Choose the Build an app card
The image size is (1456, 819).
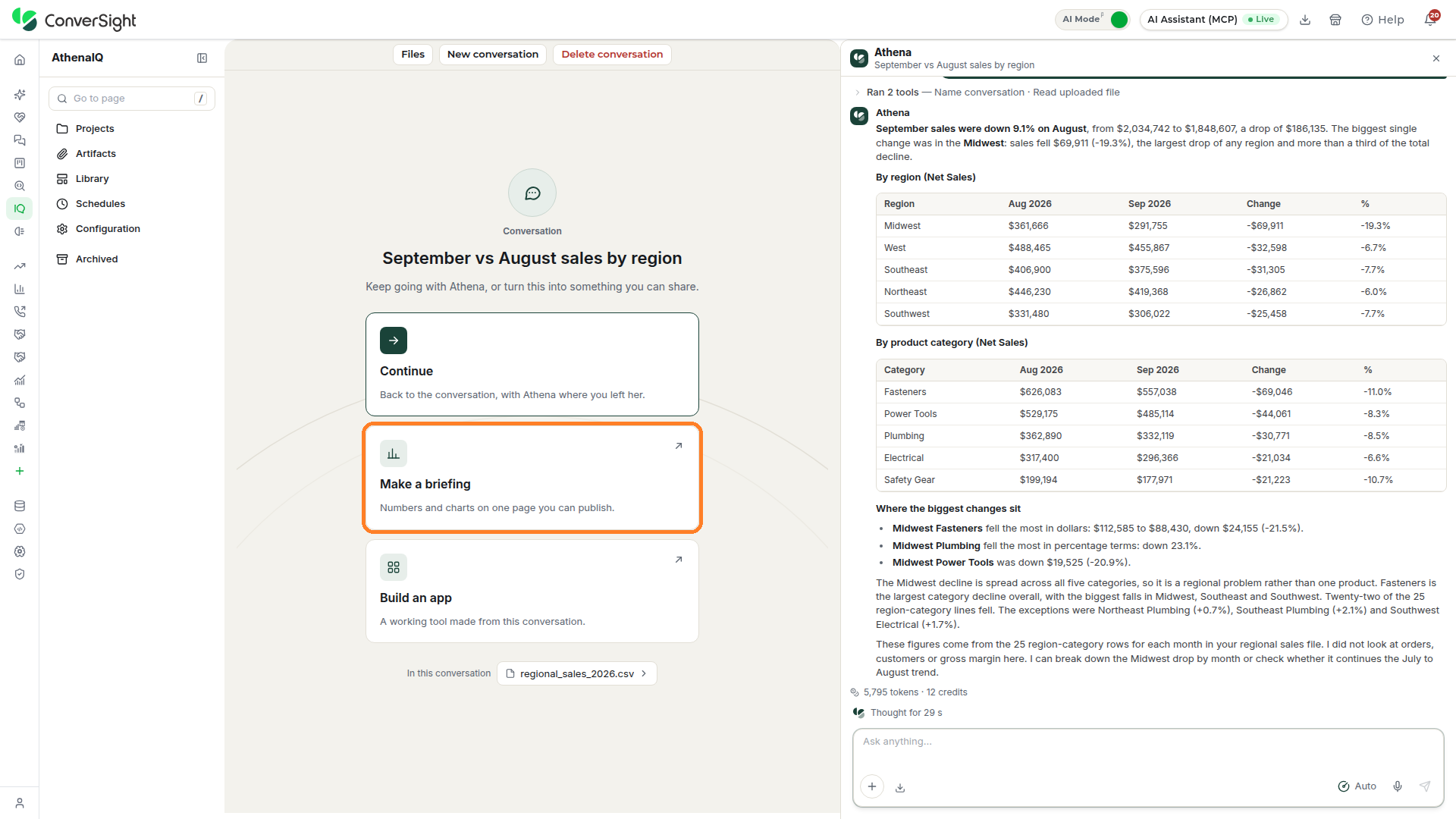(532, 591)
